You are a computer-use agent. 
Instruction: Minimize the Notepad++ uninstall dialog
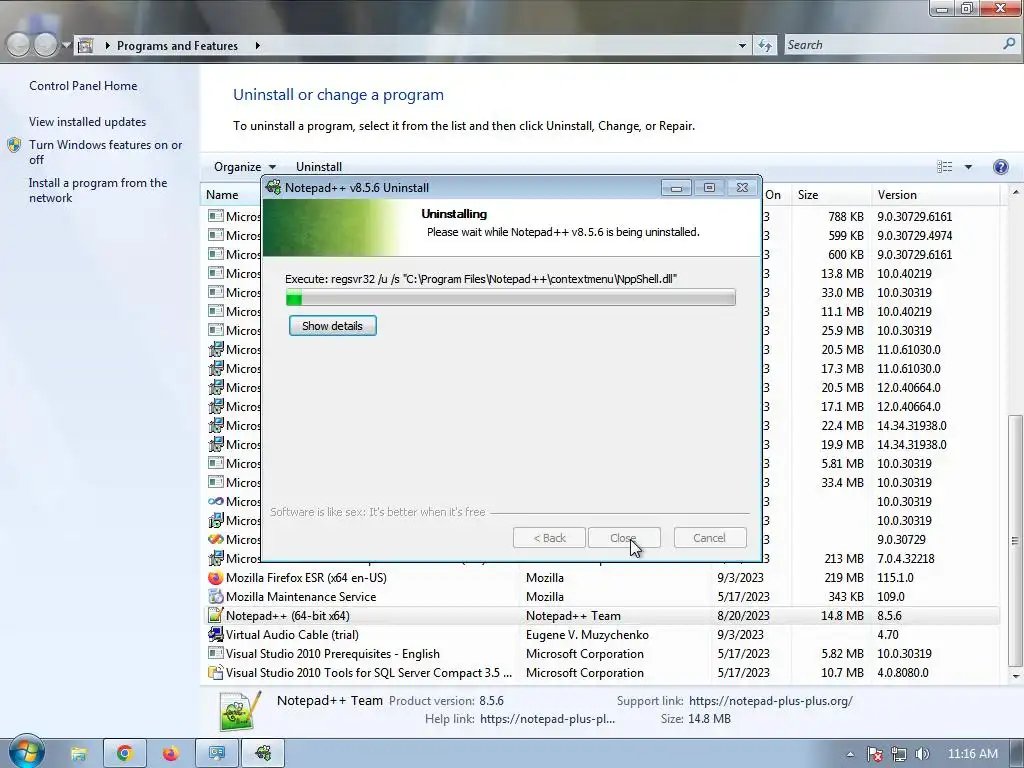click(x=676, y=188)
